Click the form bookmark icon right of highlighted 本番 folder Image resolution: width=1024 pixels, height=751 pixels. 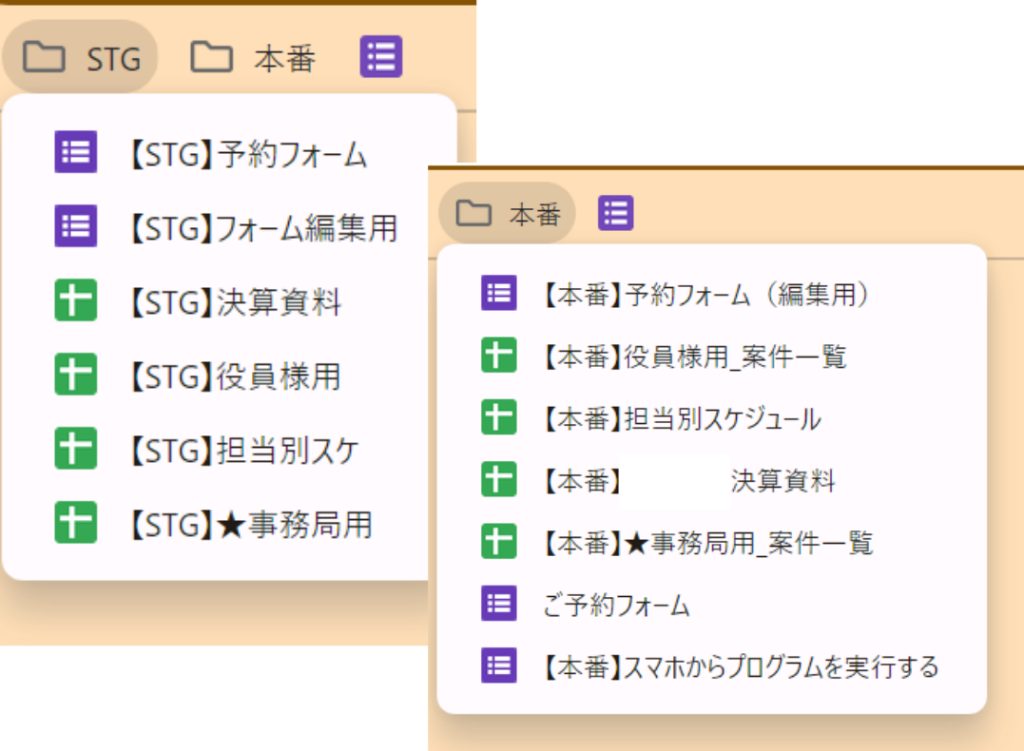tap(615, 212)
